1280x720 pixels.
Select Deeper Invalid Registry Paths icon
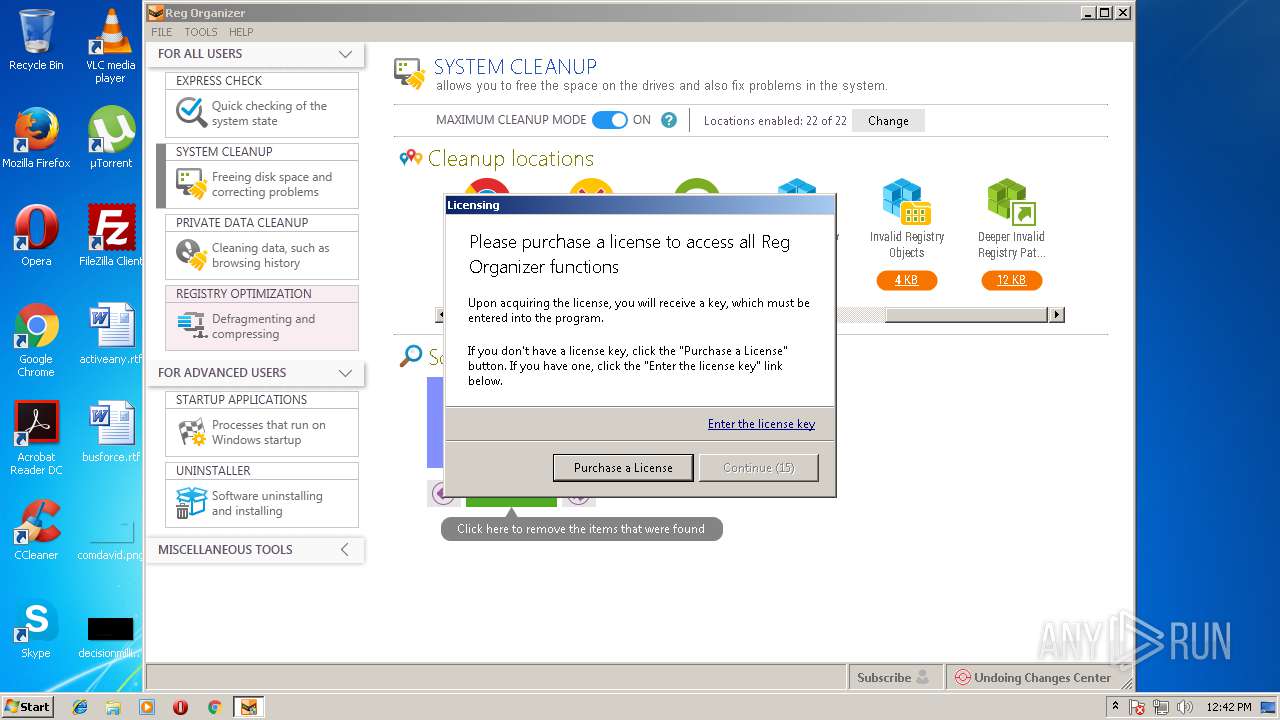click(1011, 201)
